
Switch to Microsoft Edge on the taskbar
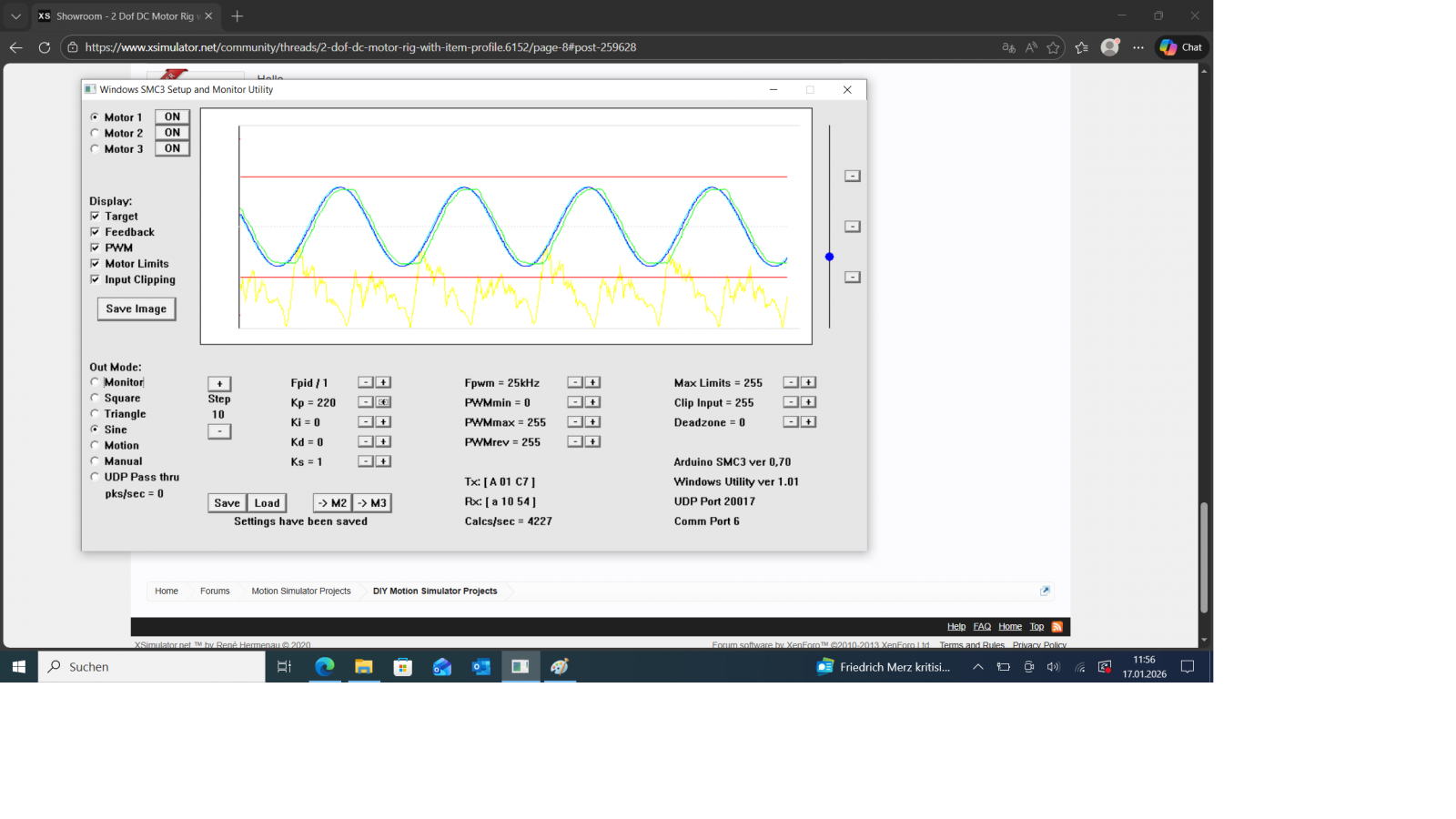click(x=324, y=667)
